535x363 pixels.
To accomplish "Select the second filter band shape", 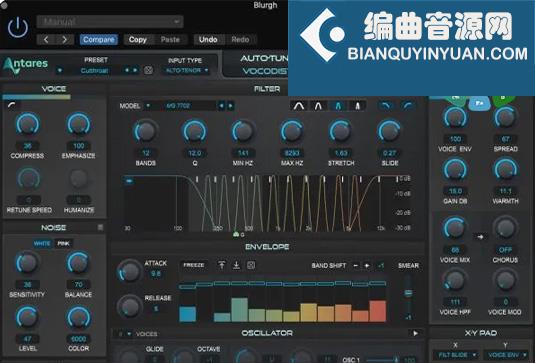I will (x=318, y=106).
